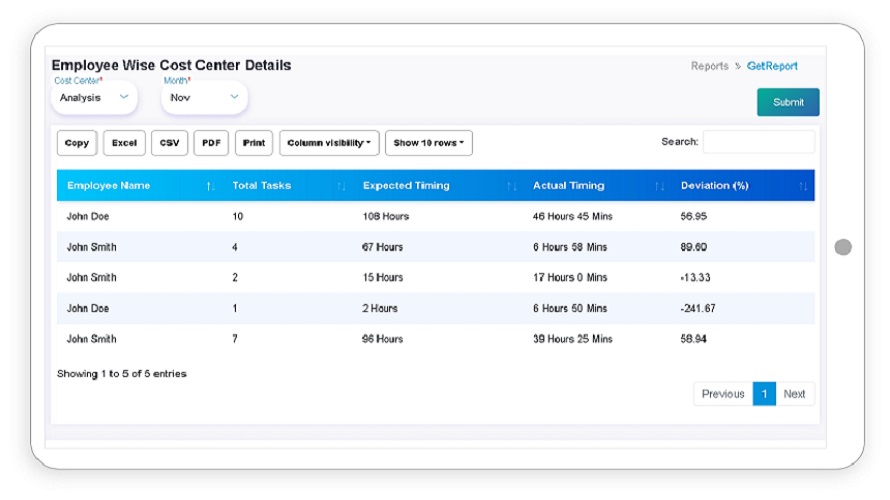
Task: Select the deviation value -241.67
Action: [x=698, y=308]
